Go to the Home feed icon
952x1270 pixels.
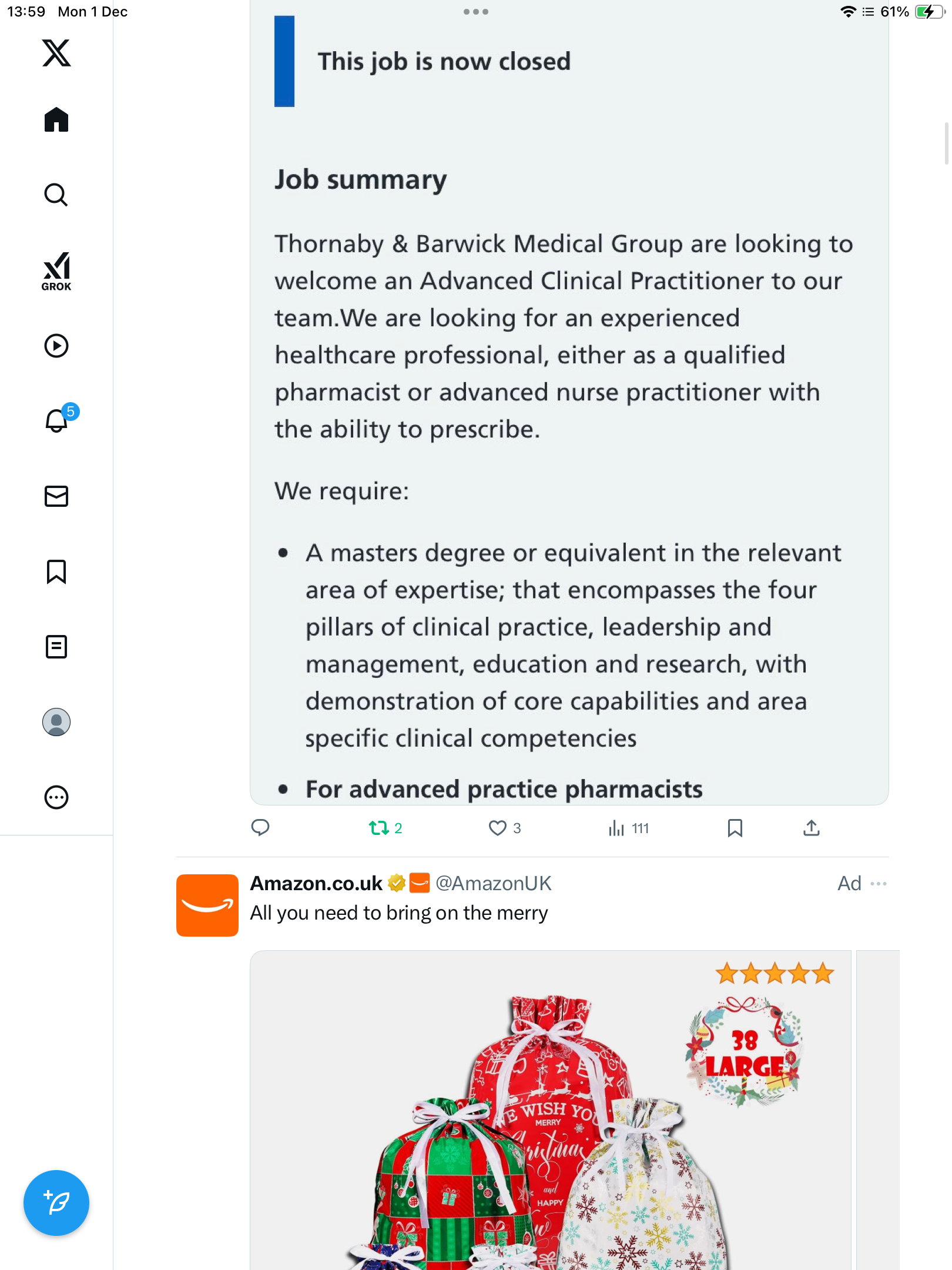point(56,120)
